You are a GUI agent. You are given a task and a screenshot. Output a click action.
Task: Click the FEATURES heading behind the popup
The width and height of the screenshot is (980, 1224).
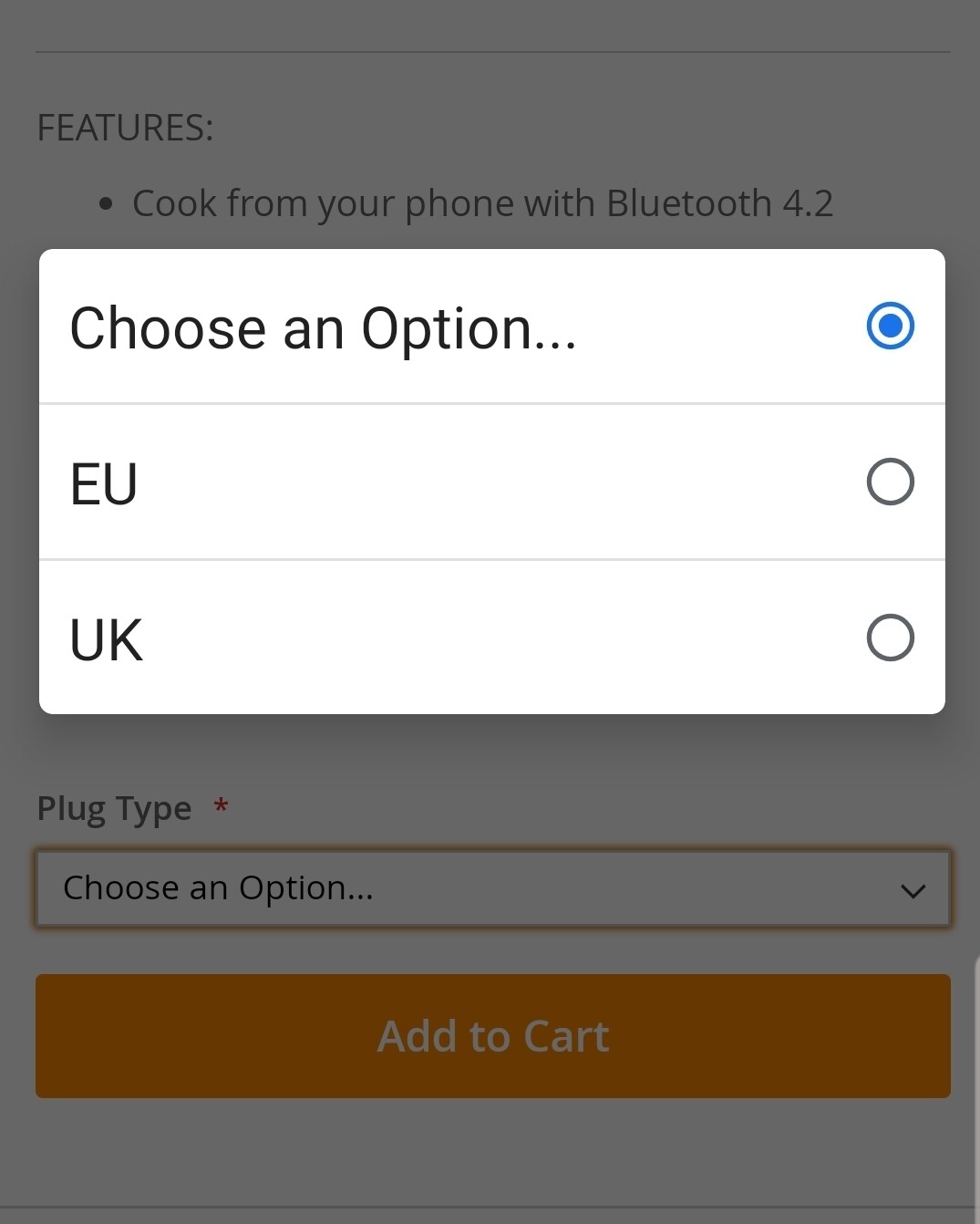[x=125, y=128]
